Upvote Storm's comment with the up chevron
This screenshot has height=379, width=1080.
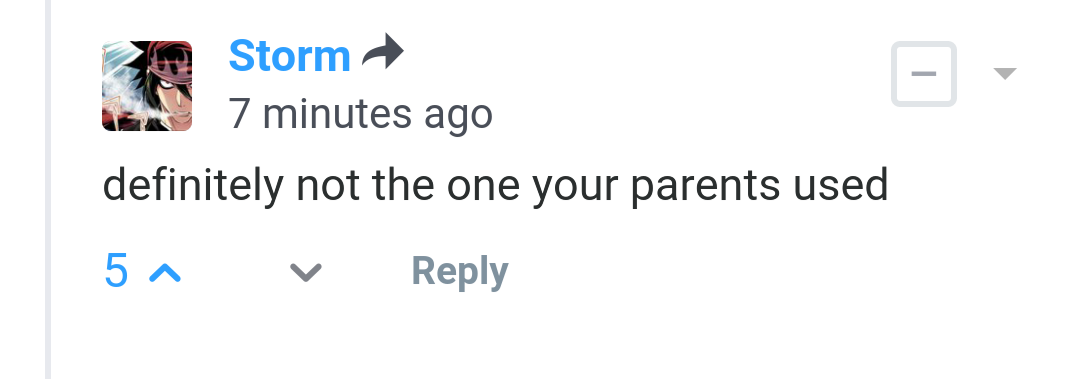[165, 274]
